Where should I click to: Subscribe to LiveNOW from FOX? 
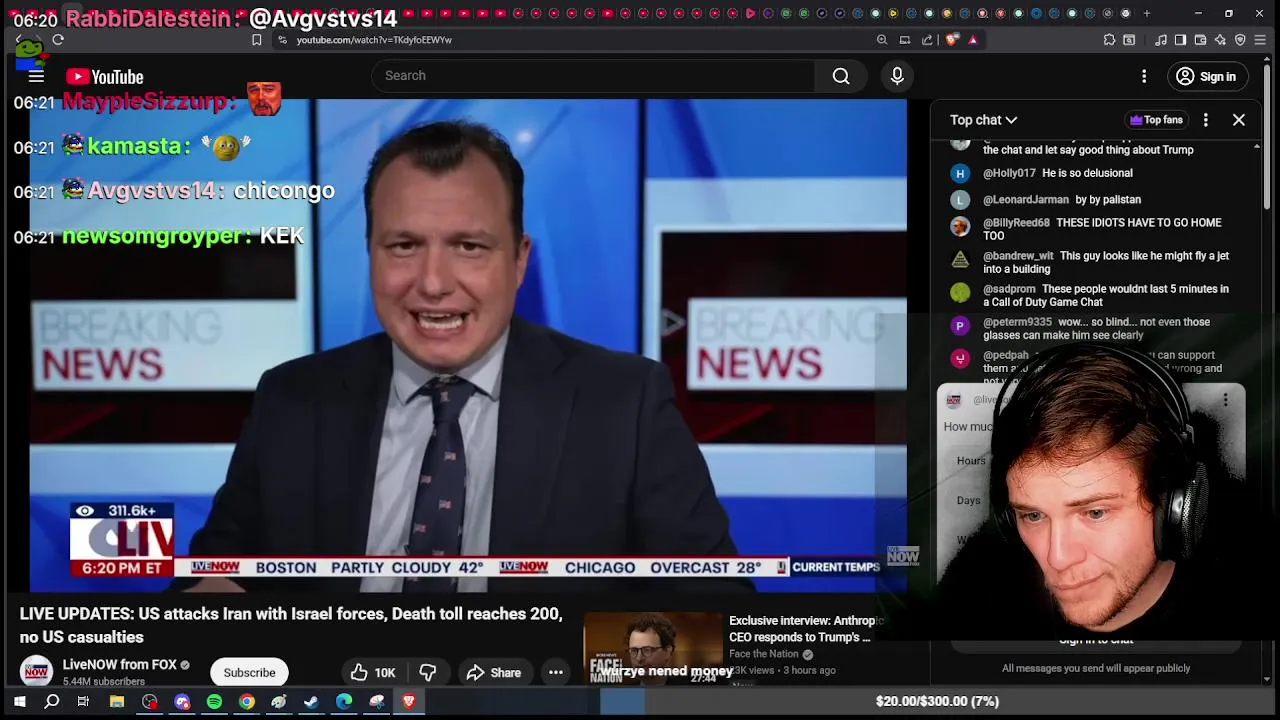pos(249,673)
